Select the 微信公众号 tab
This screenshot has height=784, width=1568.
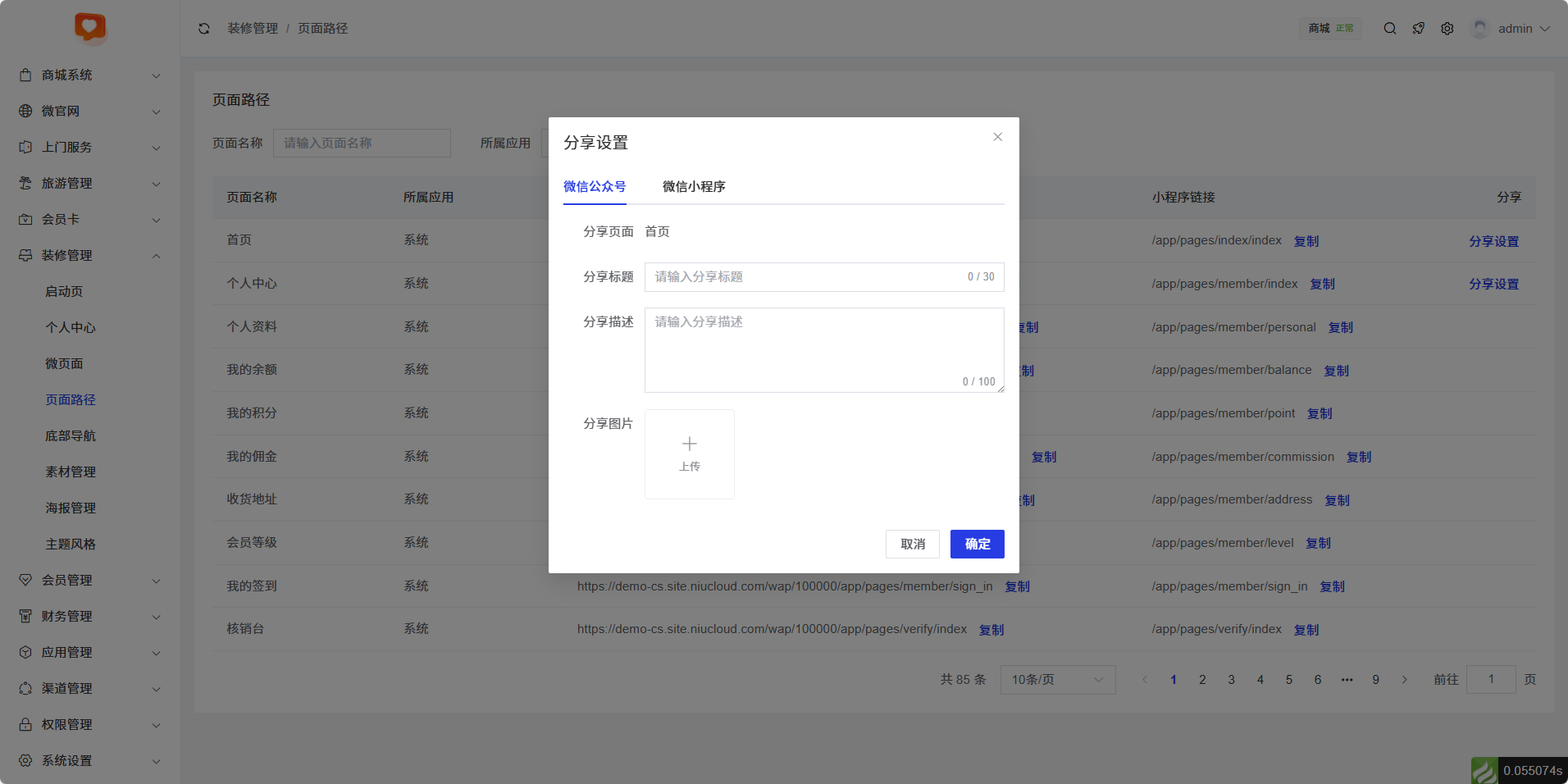pos(595,187)
